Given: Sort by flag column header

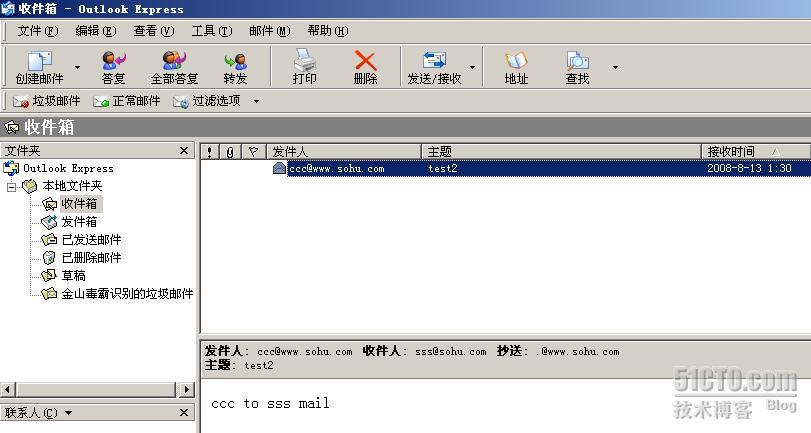Looking at the screenshot, I should (253, 152).
